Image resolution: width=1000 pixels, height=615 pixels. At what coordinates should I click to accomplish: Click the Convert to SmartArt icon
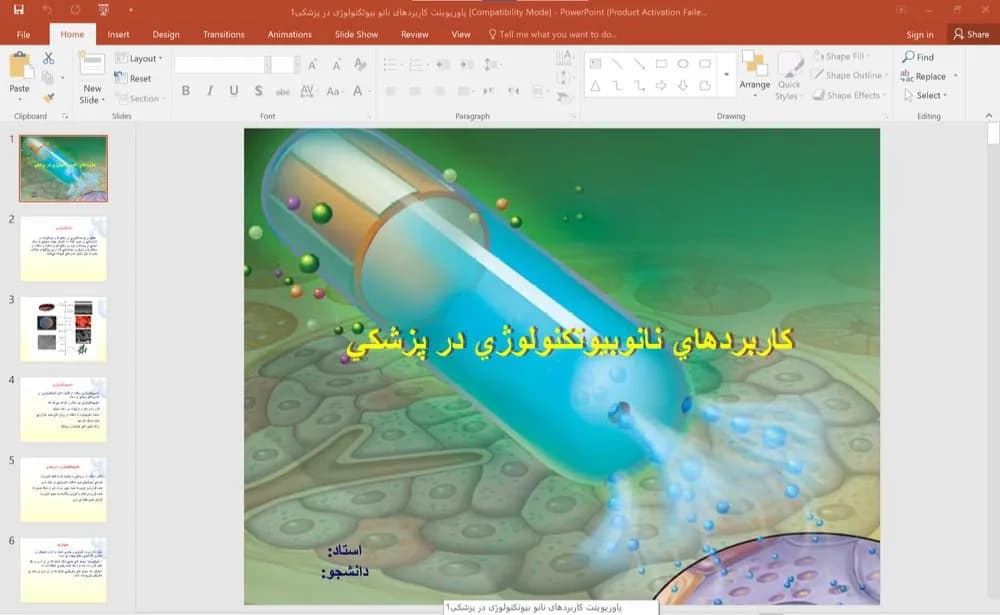click(564, 97)
